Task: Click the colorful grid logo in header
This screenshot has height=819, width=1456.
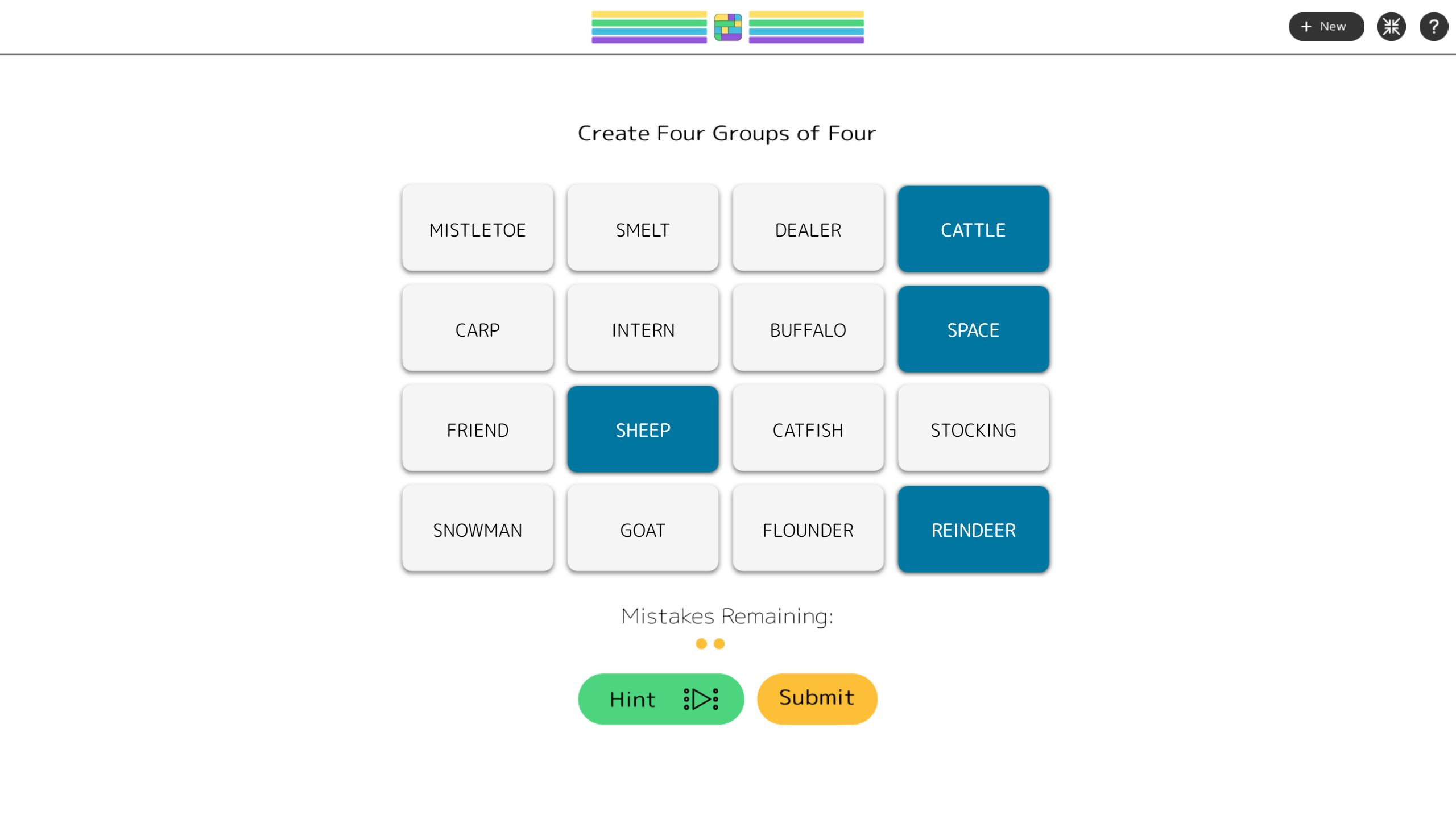Action: (x=728, y=27)
